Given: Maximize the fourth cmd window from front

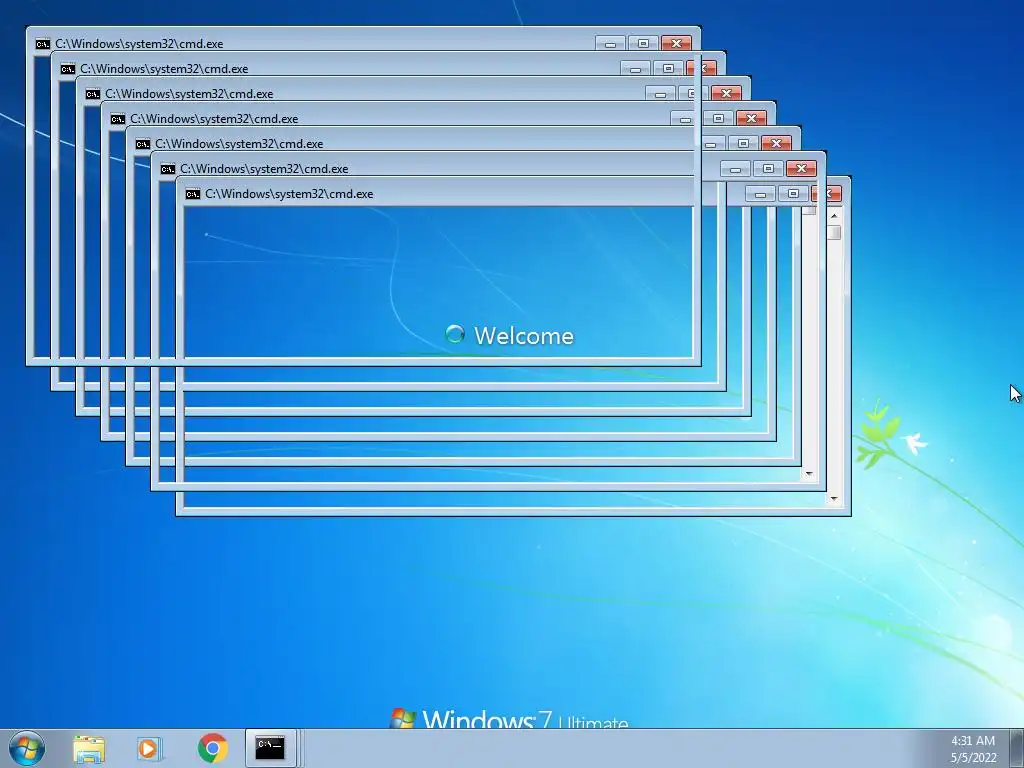Looking at the screenshot, I should (x=718, y=119).
